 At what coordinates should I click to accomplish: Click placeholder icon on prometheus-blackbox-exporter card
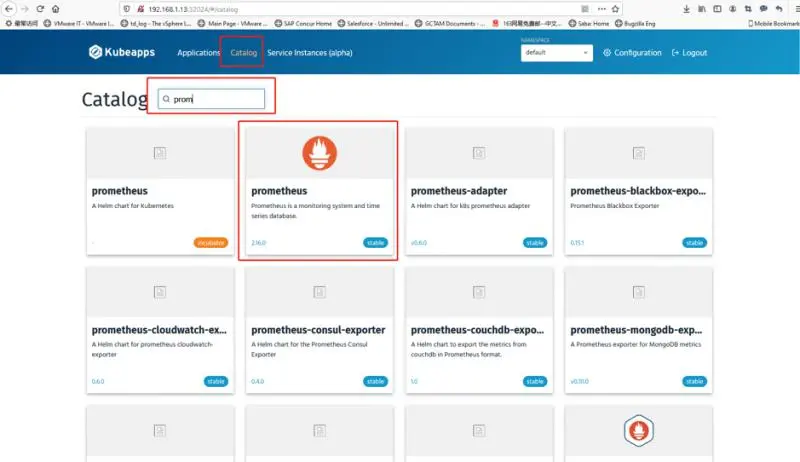pos(638,153)
